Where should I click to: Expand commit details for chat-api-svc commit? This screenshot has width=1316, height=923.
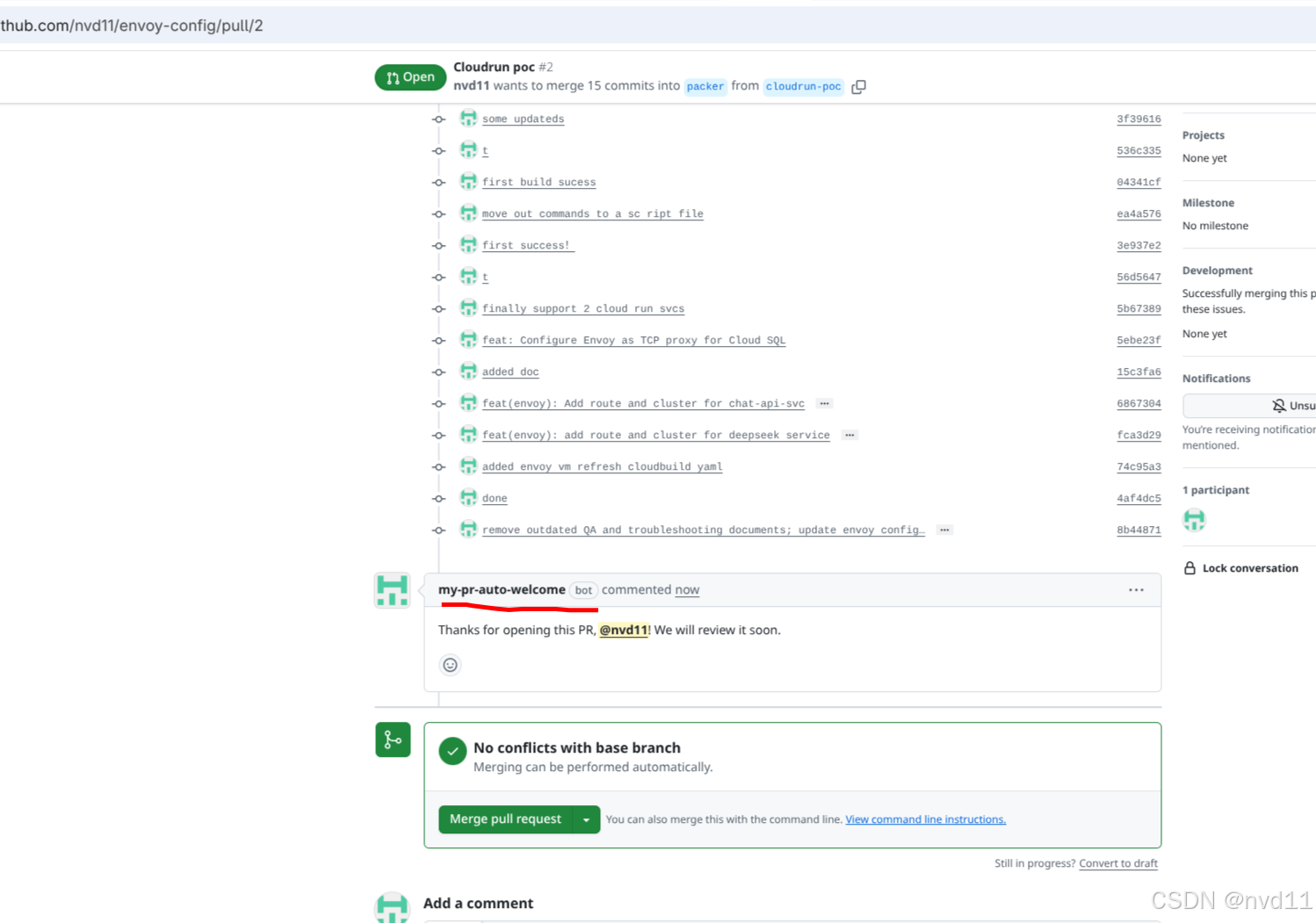tap(824, 404)
